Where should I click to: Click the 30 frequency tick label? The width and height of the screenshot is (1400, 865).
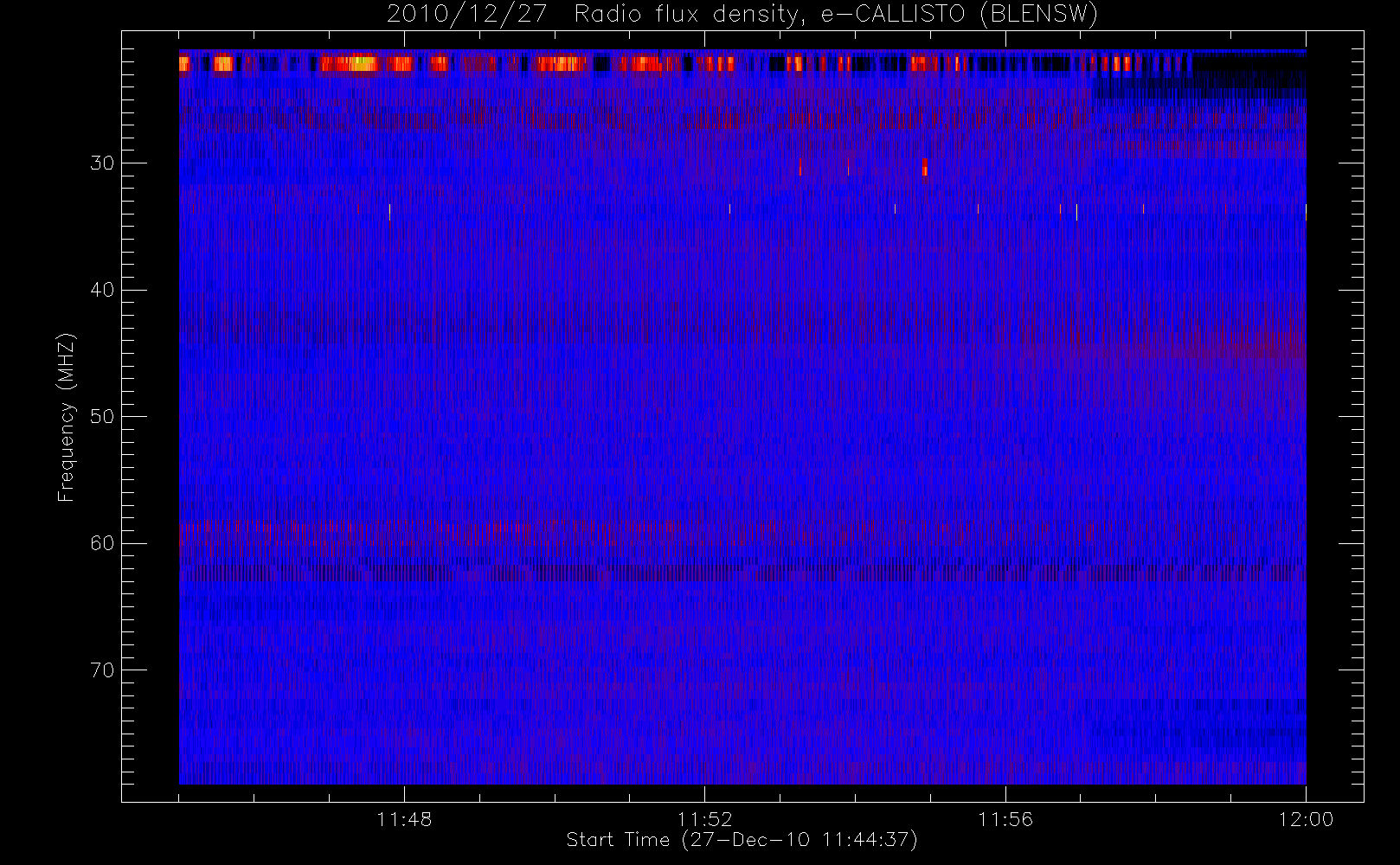click(x=102, y=163)
